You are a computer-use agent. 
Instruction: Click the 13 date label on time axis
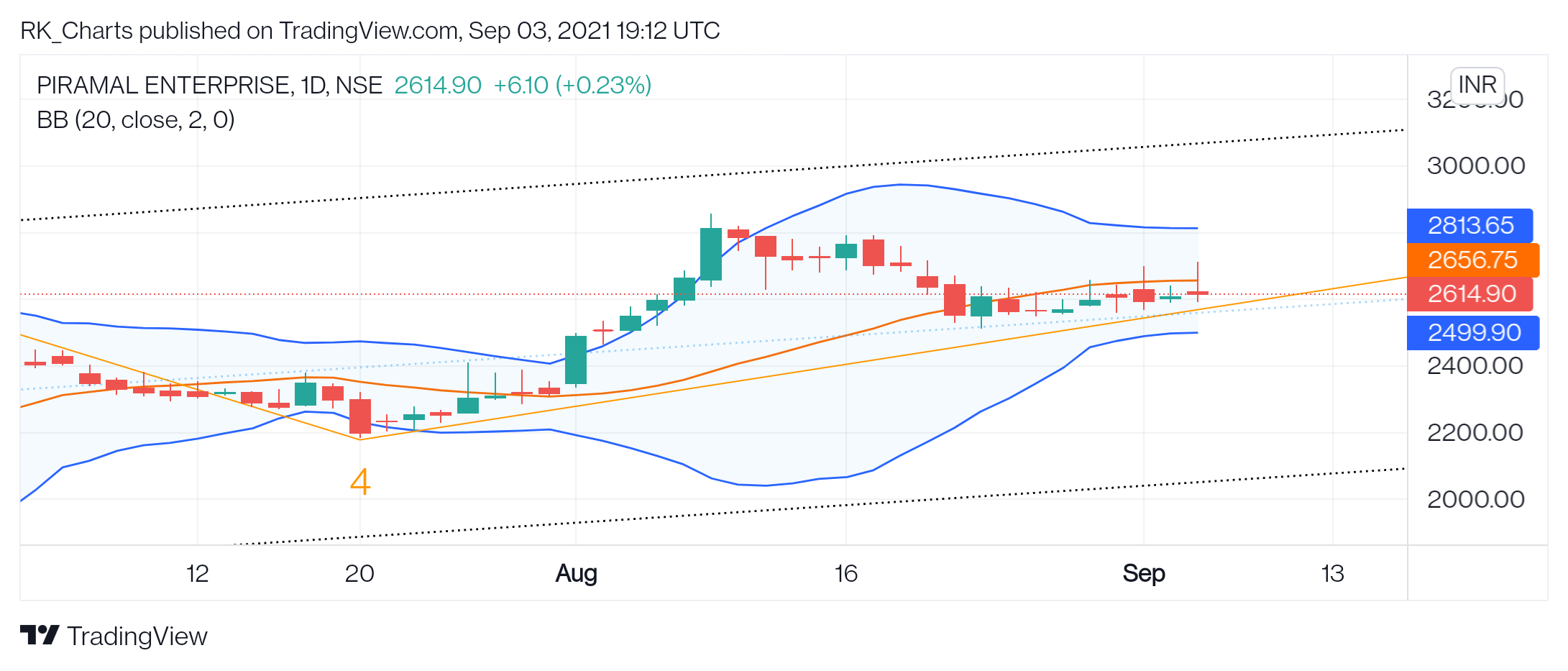click(x=1333, y=573)
